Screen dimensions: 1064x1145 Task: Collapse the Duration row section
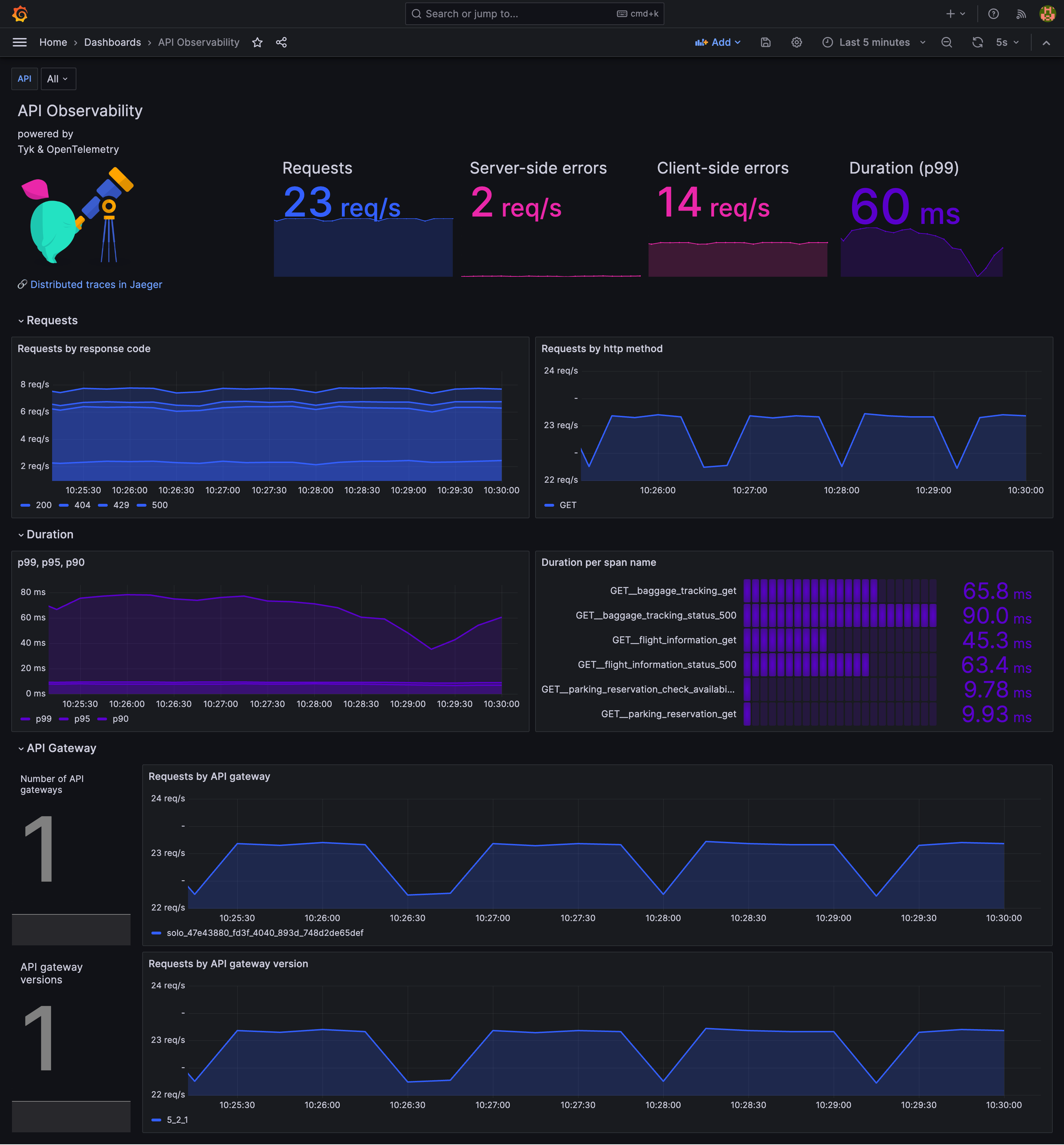(x=50, y=534)
